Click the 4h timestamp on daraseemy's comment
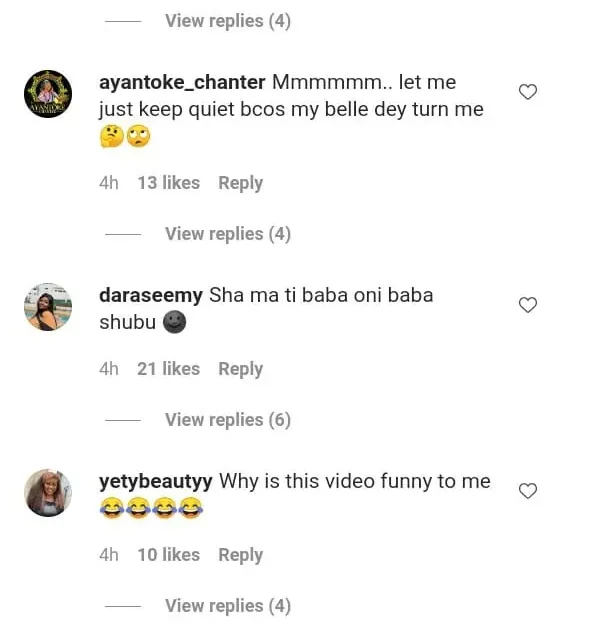 click(109, 369)
